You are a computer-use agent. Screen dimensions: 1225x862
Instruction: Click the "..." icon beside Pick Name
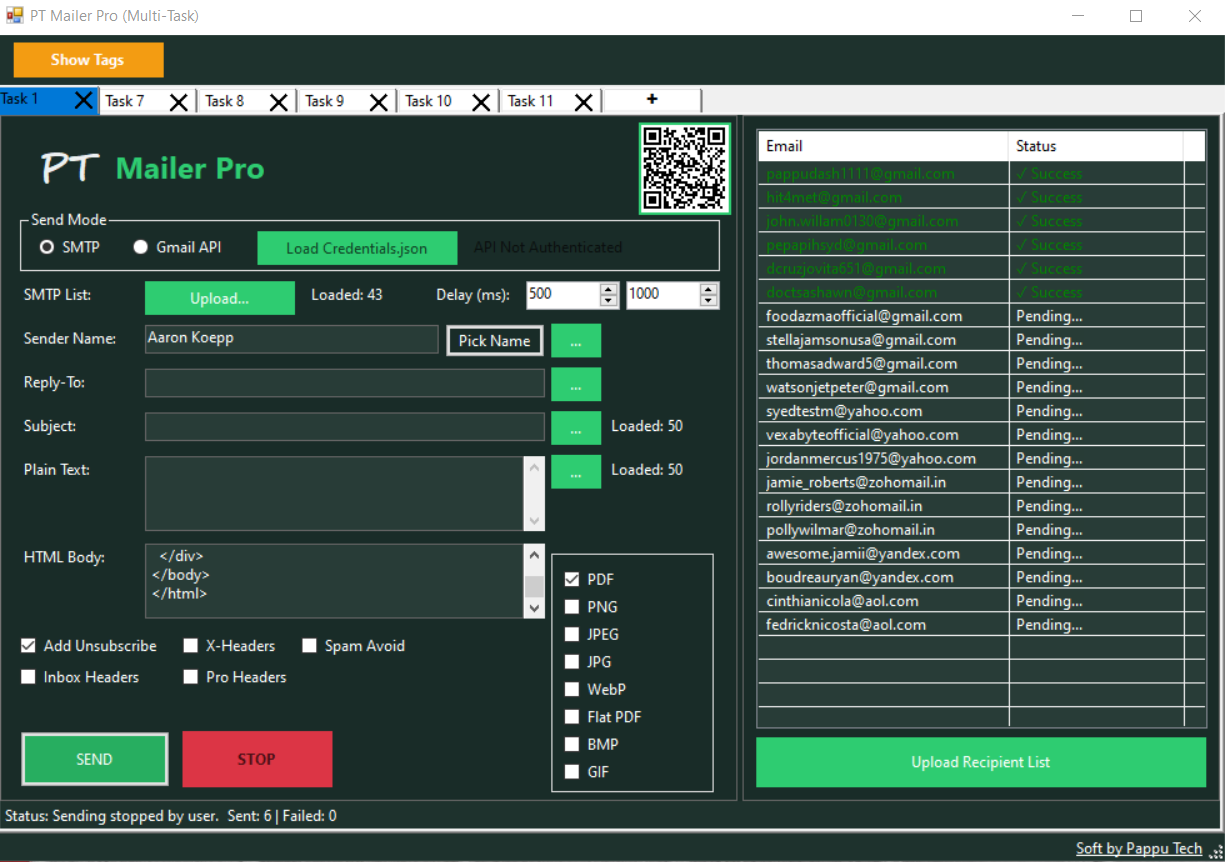tap(576, 340)
